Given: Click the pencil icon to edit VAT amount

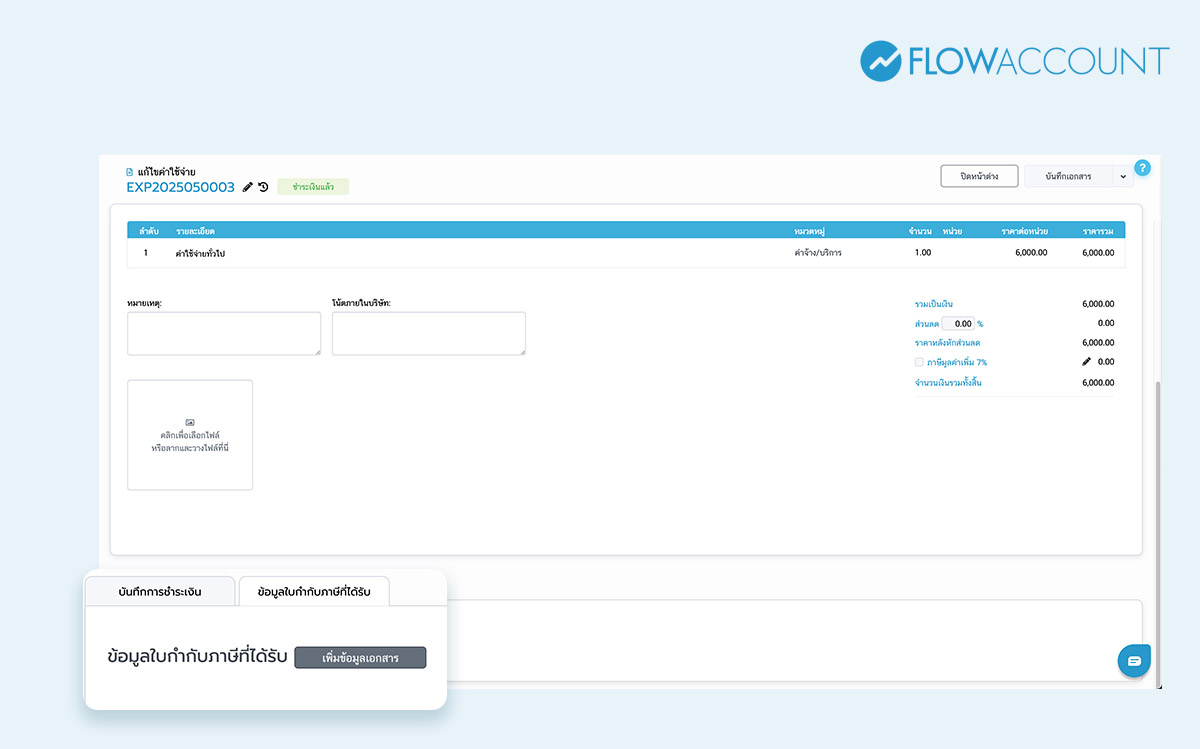Looking at the screenshot, I should point(1087,362).
